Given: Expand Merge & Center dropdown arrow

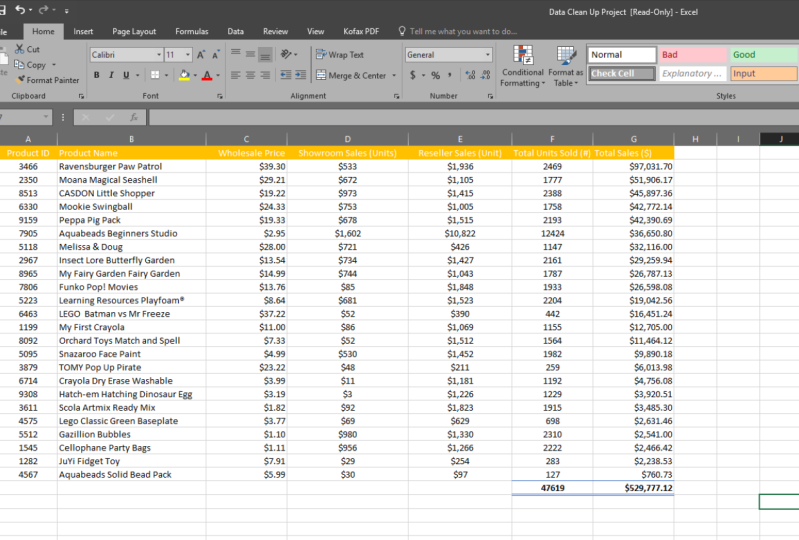Looking at the screenshot, I should tap(394, 75).
